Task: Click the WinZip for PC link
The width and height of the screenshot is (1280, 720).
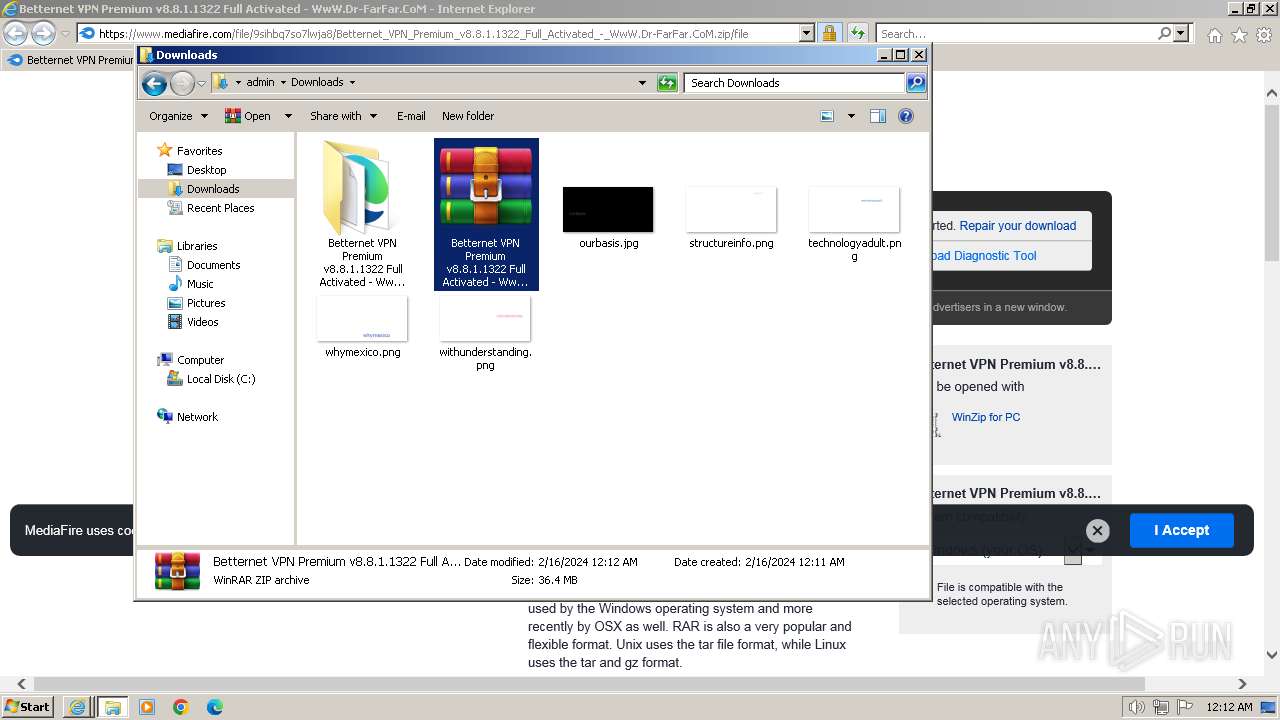Action: pos(986,417)
